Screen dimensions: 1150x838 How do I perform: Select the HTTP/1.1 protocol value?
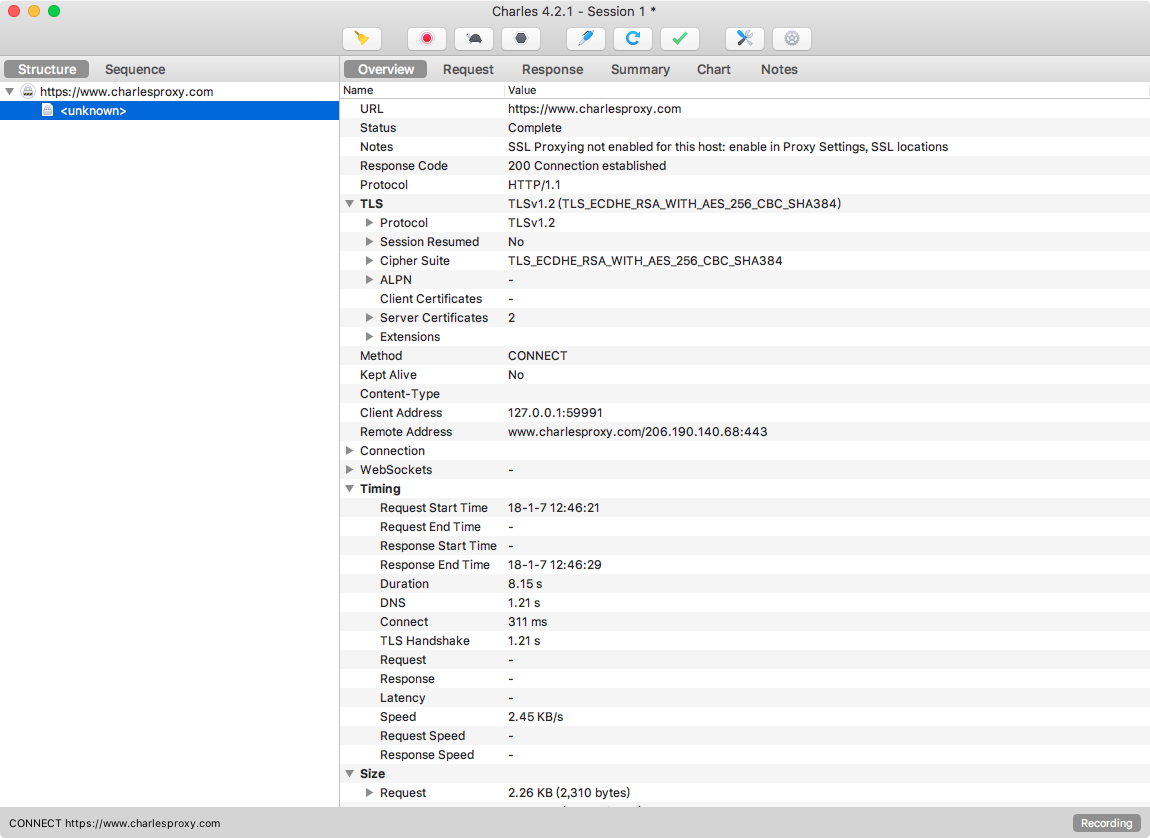[x=534, y=185]
